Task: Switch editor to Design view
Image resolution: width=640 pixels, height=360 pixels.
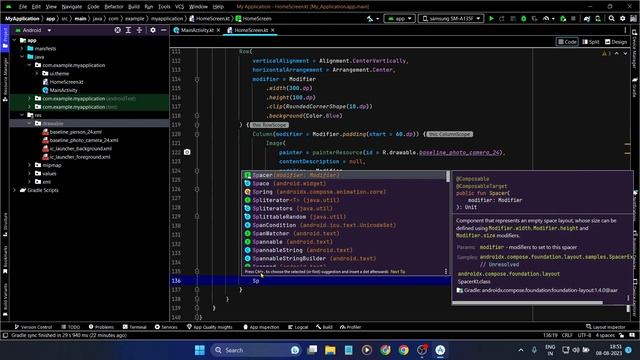Action: 616,42
